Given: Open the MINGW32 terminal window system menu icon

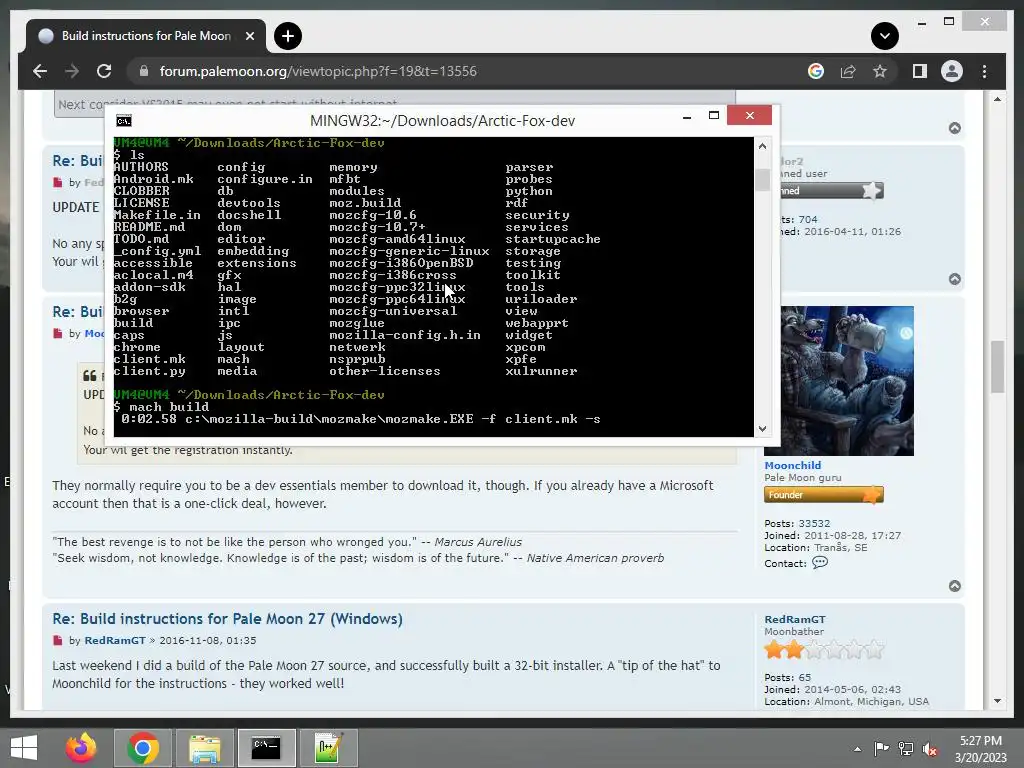Looking at the screenshot, I should pyautogui.click(x=123, y=121).
